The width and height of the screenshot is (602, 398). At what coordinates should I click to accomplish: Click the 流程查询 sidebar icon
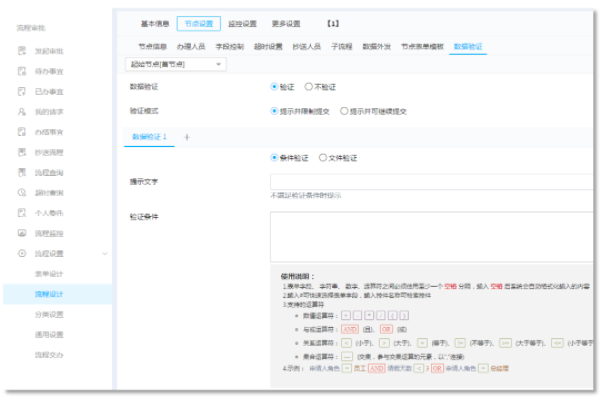coord(22,172)
